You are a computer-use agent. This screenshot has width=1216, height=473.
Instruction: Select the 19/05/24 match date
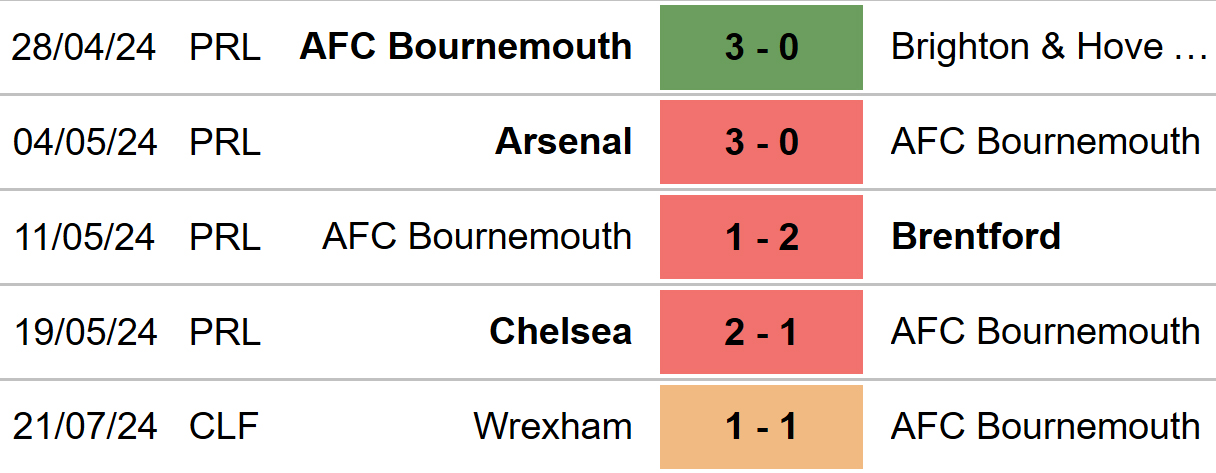[85, 332]
